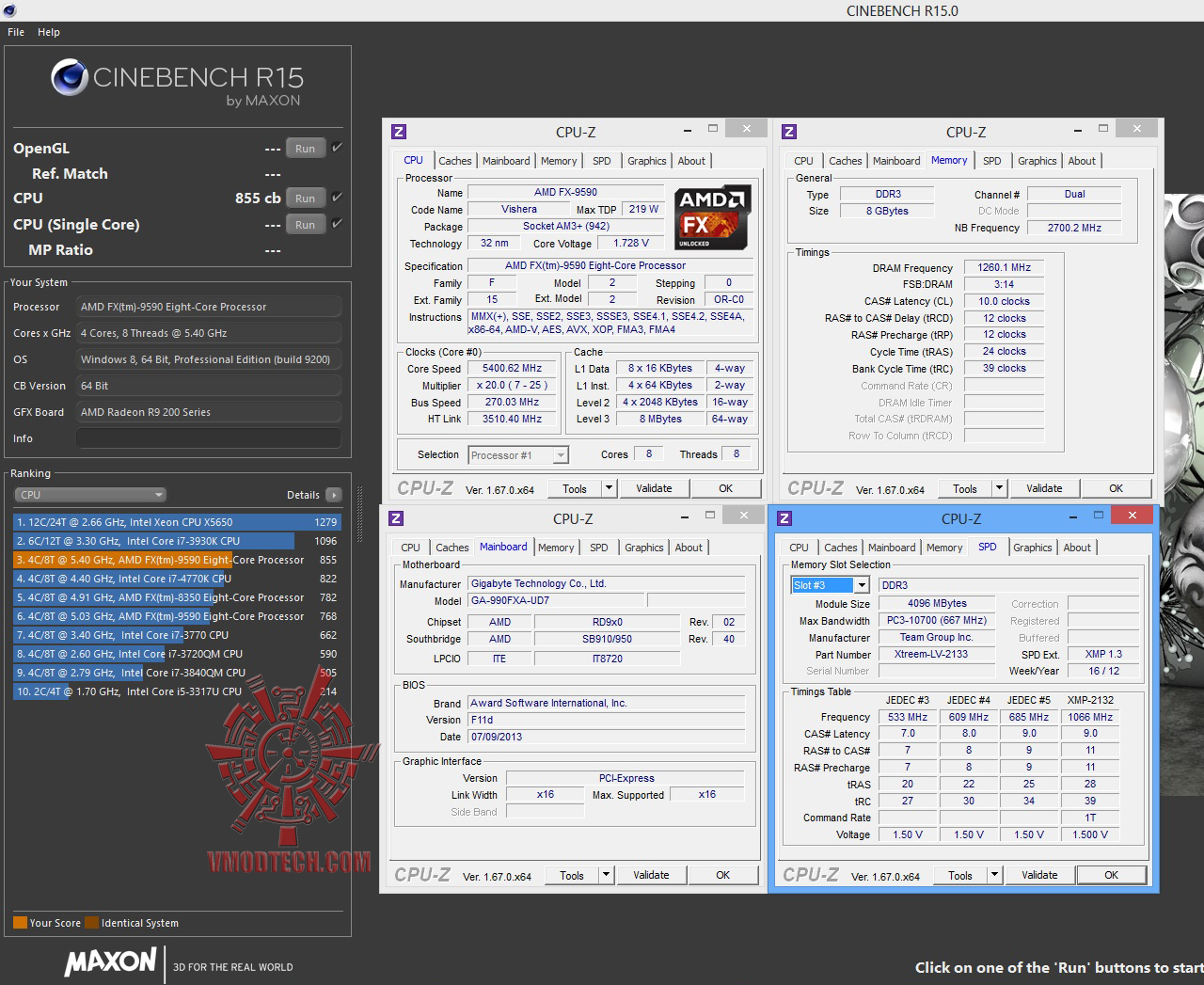Click the Z icon of the CPU-Z window showing the CPU tab
Image resolution: width=1204 pixels, height=985 pixels.
coord(399,132)
